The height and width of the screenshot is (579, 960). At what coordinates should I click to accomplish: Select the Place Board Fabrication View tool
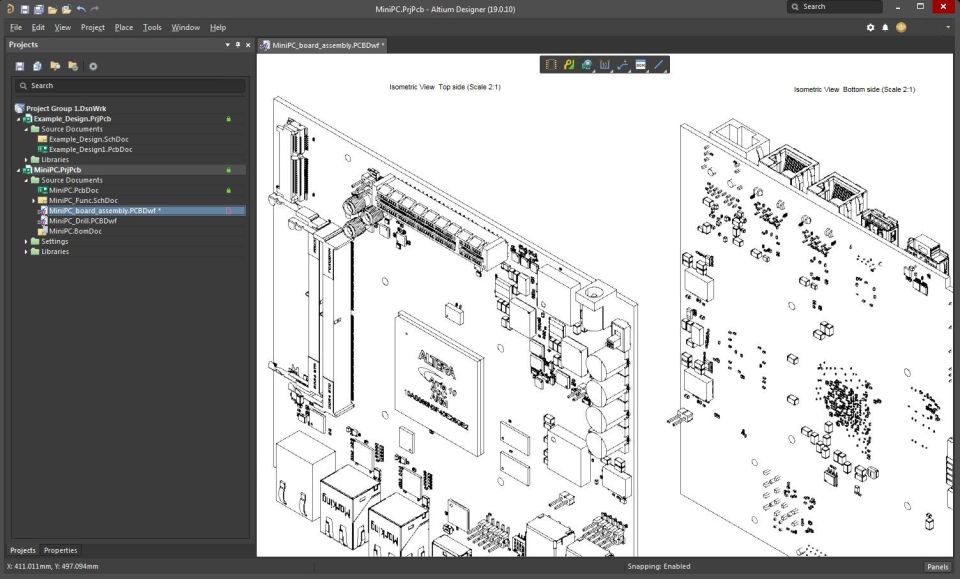(x=567, y=64)
